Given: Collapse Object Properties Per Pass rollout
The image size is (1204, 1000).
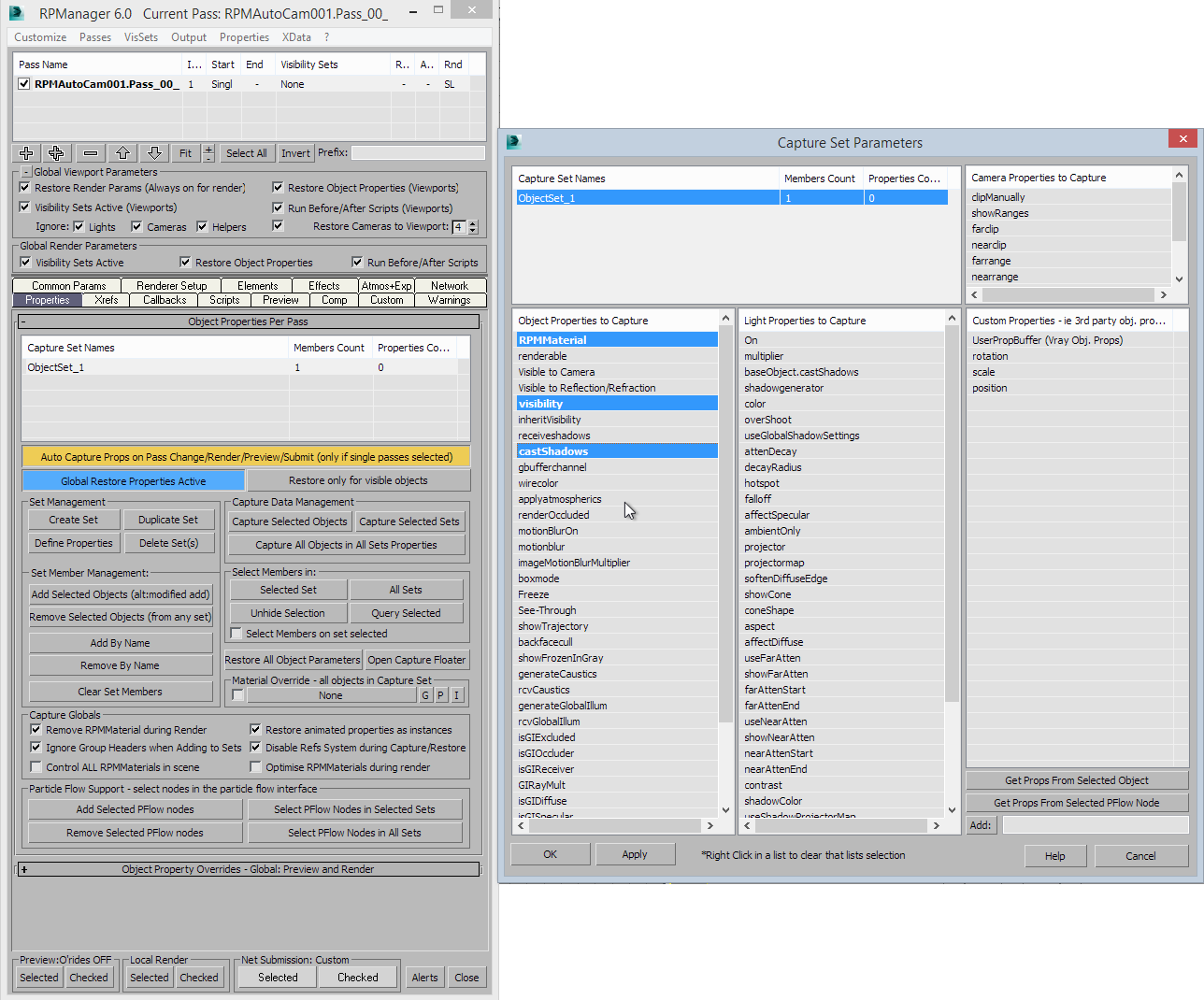Looking at the screenshot, I should tap(23, 321).
